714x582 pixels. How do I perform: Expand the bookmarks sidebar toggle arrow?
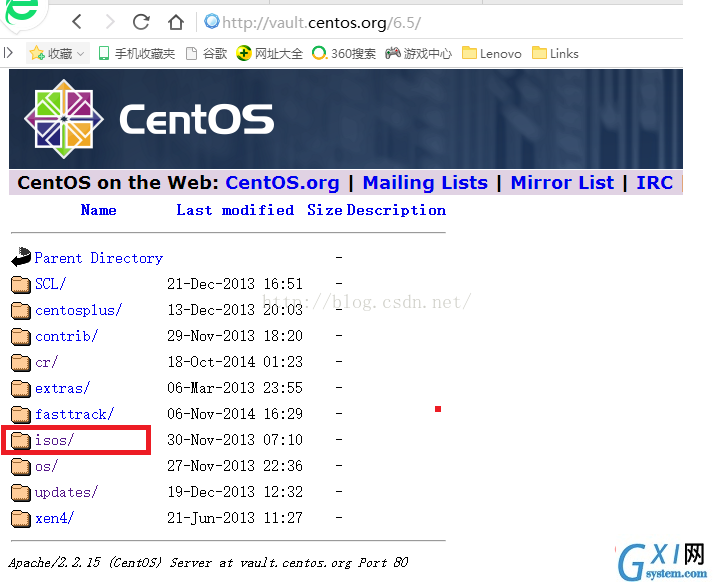[x=8, y=53]
